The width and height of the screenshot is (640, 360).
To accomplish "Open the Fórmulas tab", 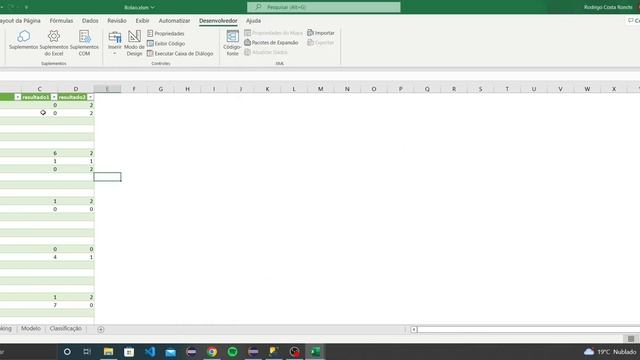I will (61, 20).
